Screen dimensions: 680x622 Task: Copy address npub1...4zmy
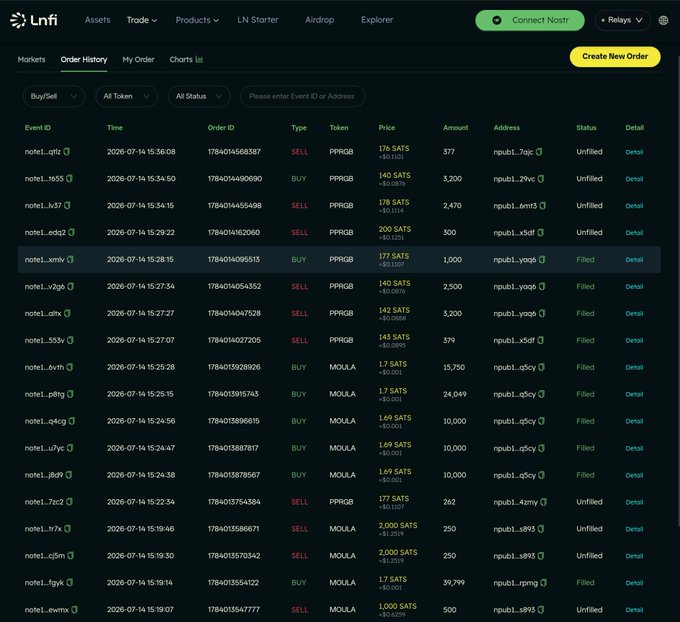543,502
